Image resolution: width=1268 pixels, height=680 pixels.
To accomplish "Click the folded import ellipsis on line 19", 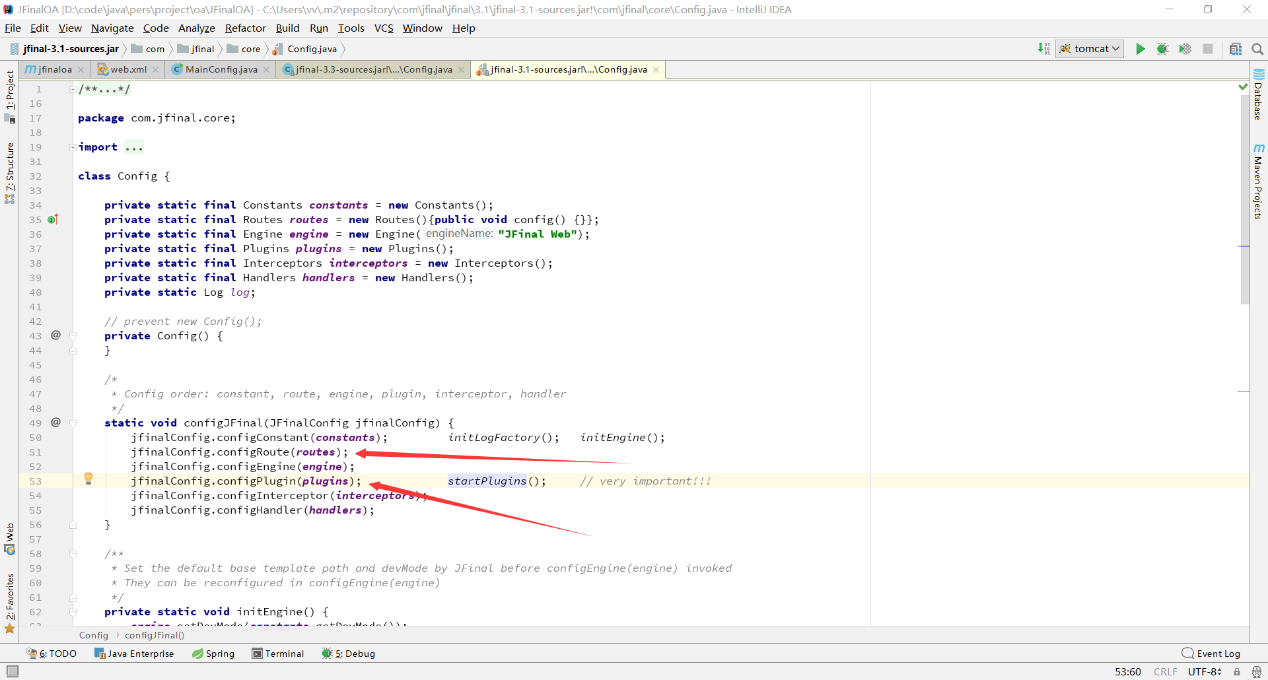I will point(134,147).
